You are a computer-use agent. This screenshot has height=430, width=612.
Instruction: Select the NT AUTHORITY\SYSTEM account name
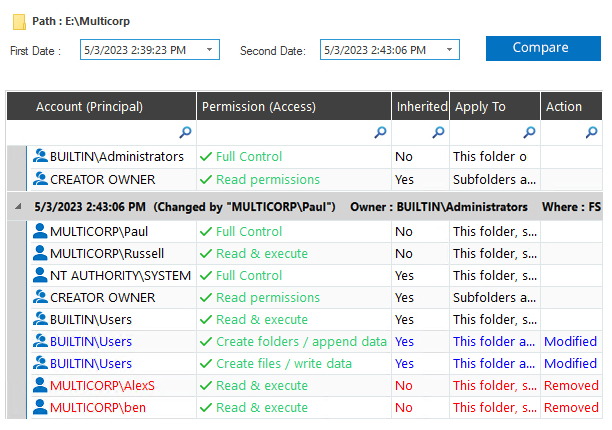click(x=120, y=275)
